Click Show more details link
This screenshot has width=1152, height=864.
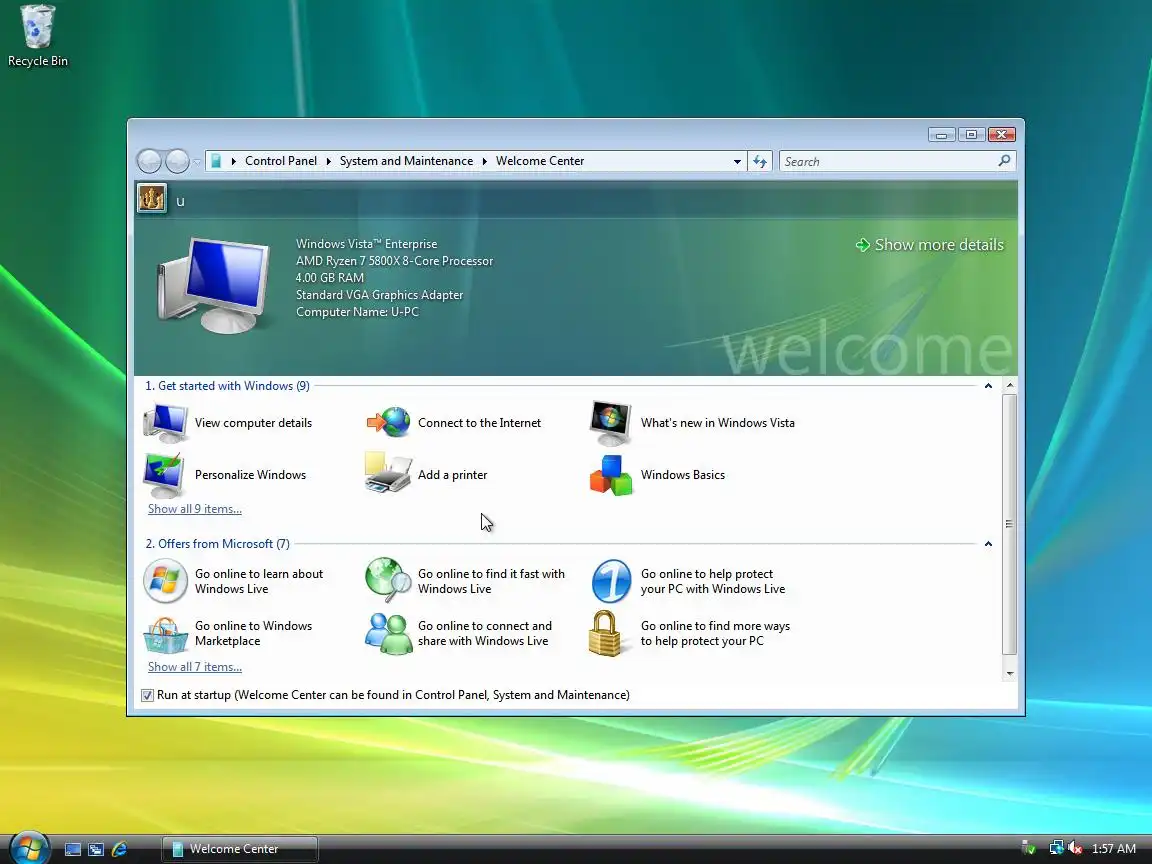tap(930, 245)
